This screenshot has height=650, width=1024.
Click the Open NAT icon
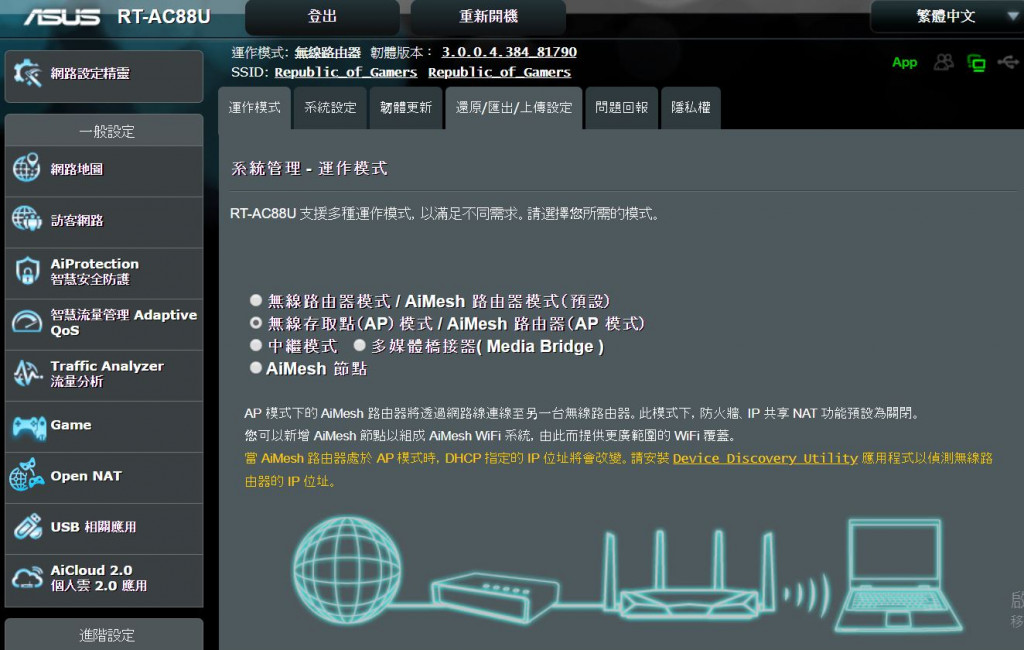point(27,475)
